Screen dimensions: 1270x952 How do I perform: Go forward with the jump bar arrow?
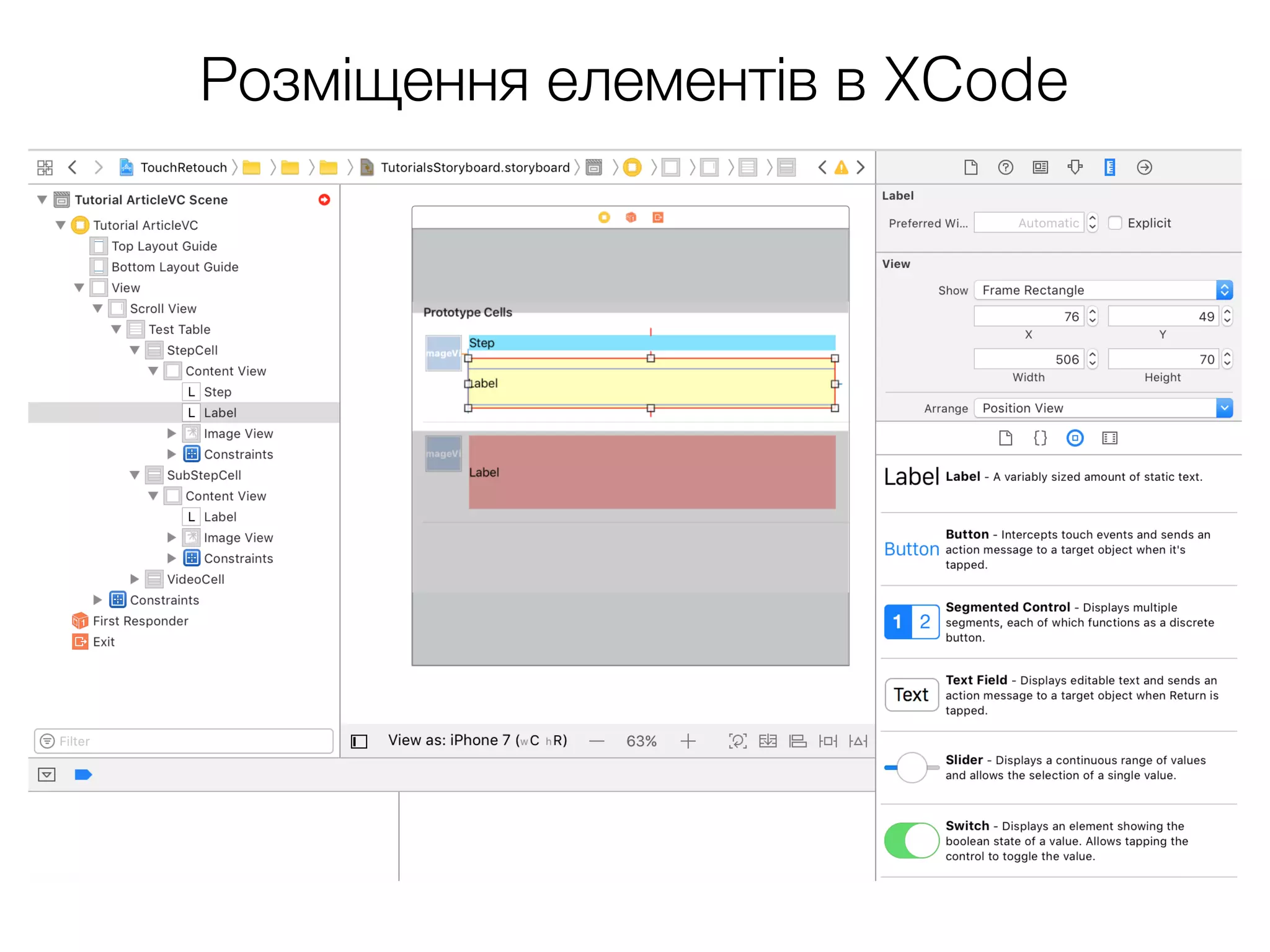pos(98,167)
